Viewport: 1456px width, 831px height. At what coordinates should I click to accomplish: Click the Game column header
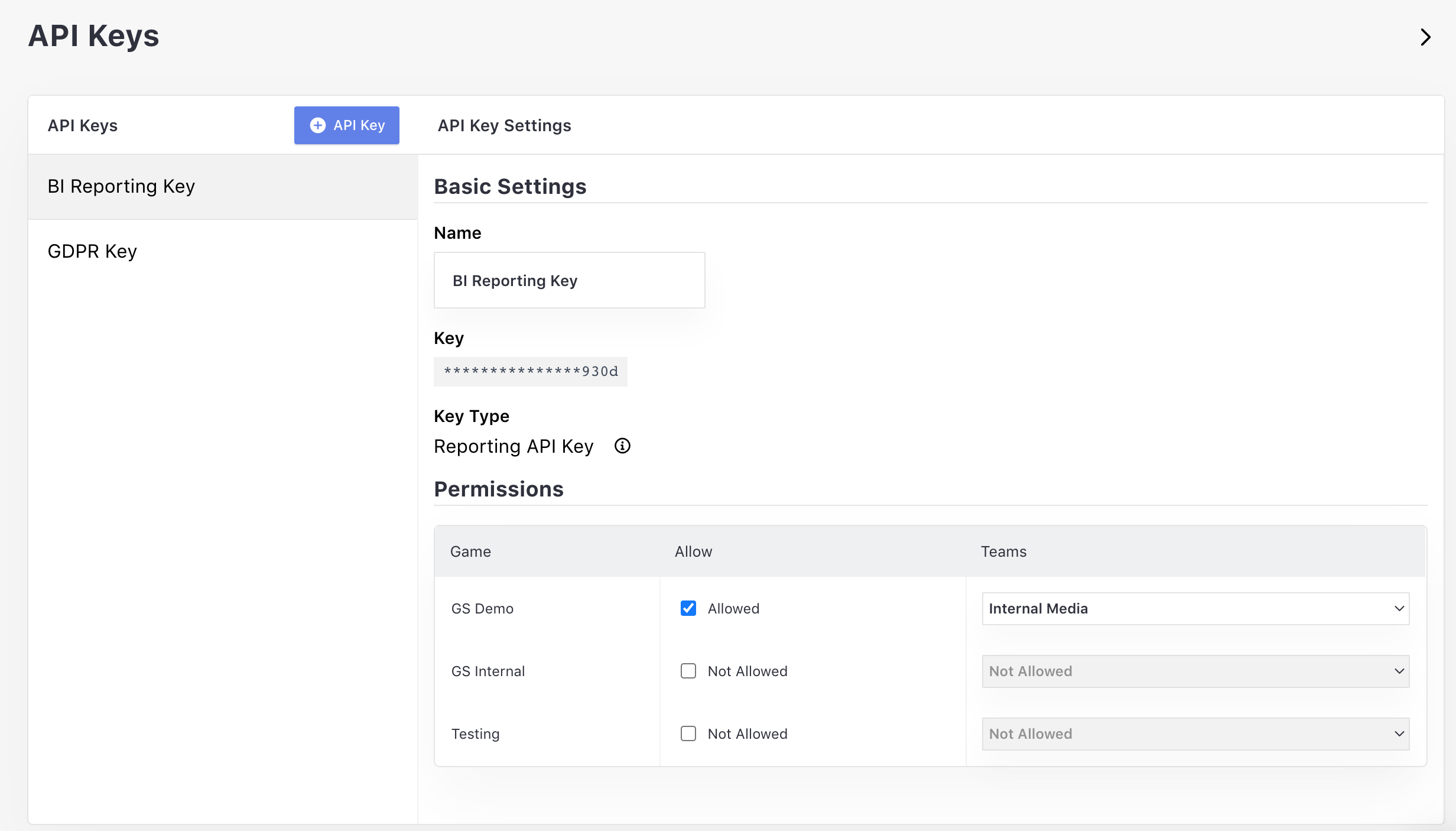pos(470,551)
